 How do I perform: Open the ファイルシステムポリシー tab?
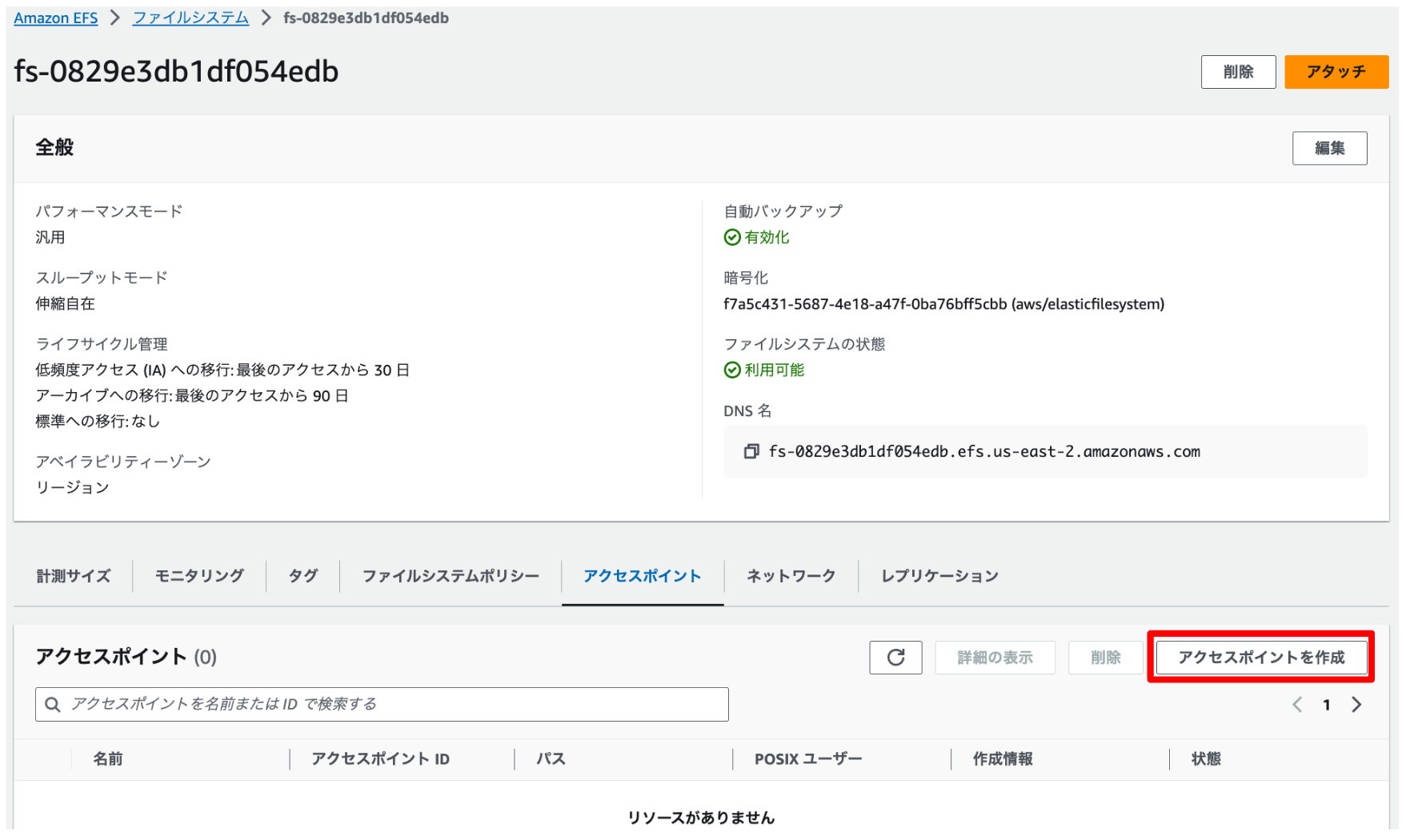451,576
